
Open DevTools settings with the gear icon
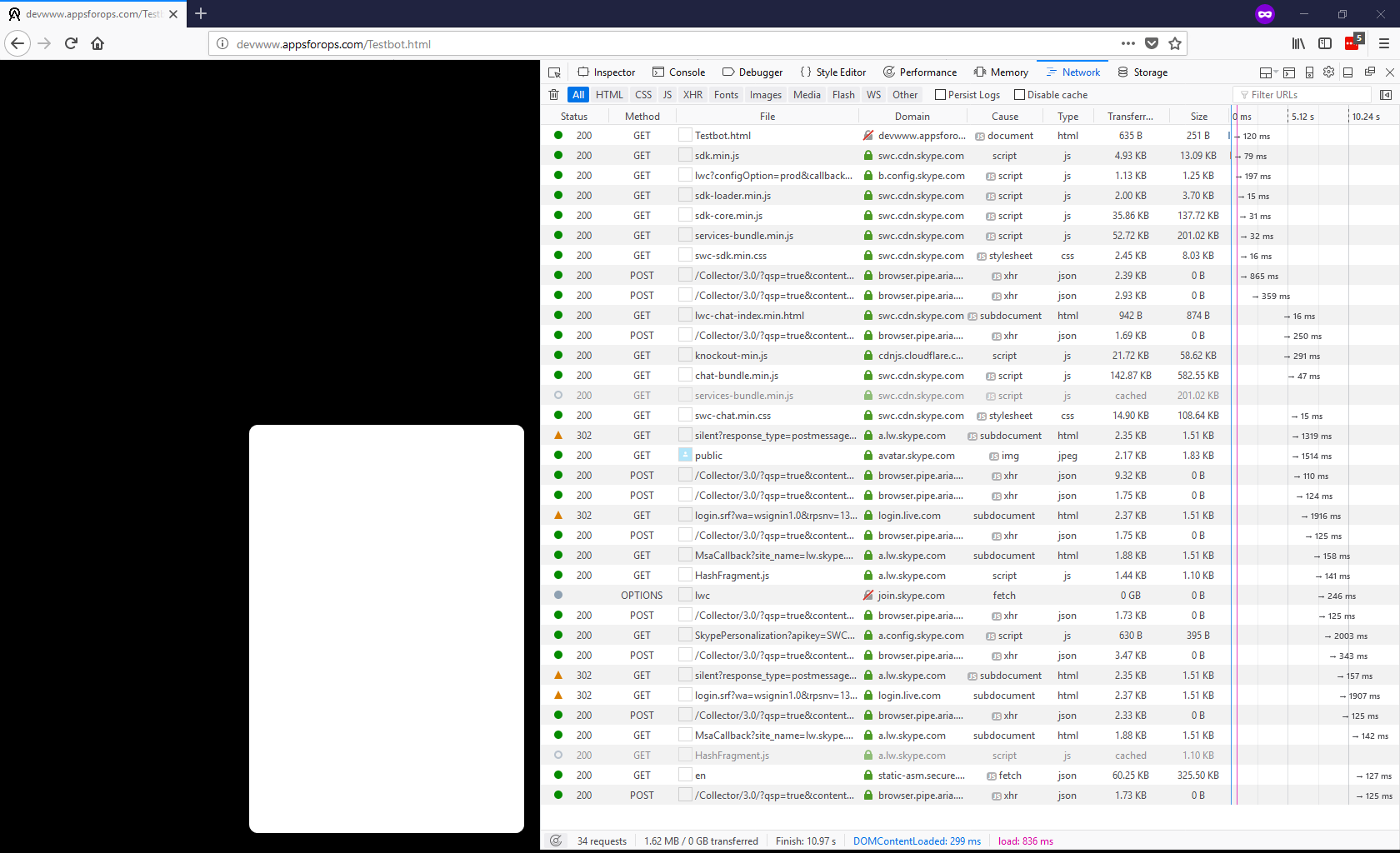[x=1328, y=72]
